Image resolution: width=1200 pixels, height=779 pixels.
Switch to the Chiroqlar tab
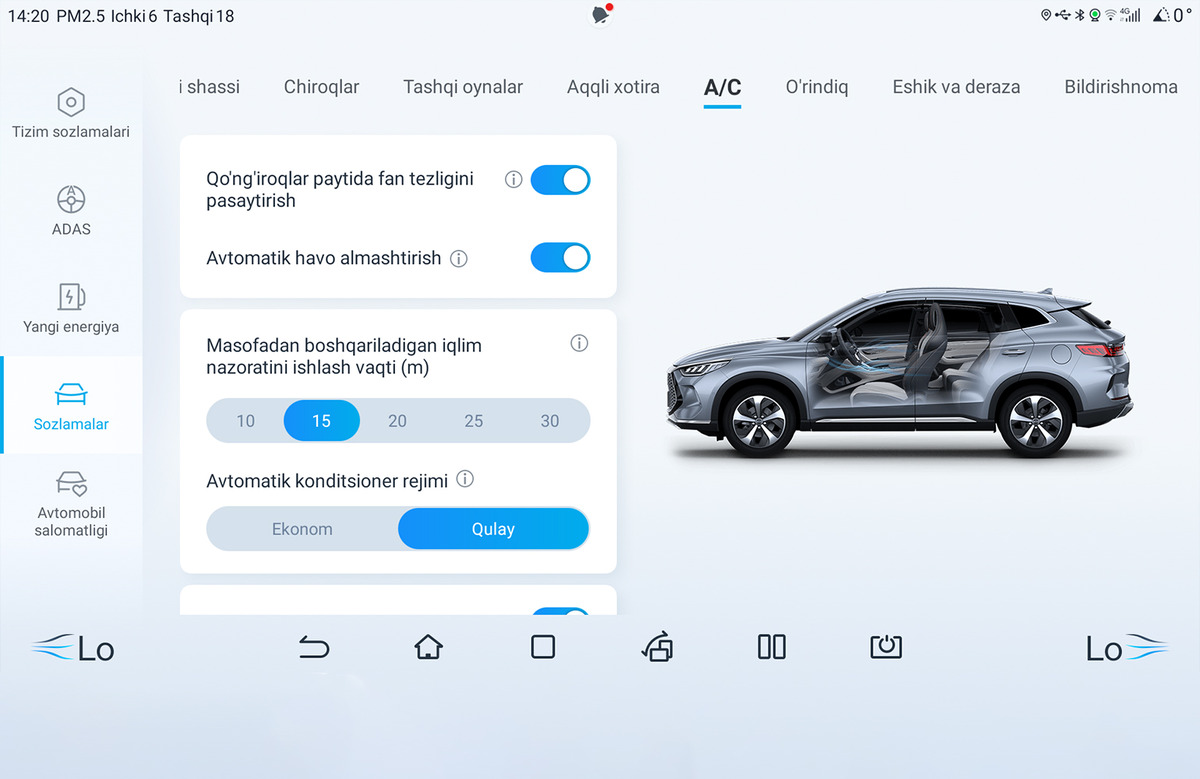(x=321, y=87)
